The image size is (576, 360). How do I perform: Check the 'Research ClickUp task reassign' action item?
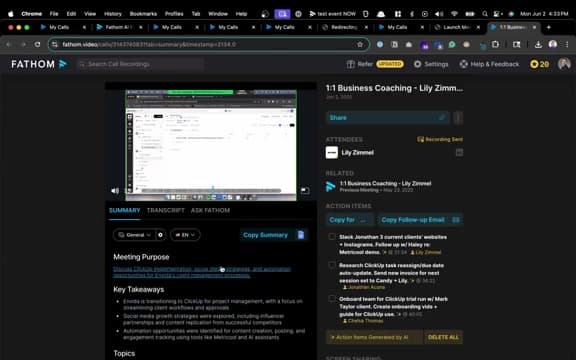332,265
